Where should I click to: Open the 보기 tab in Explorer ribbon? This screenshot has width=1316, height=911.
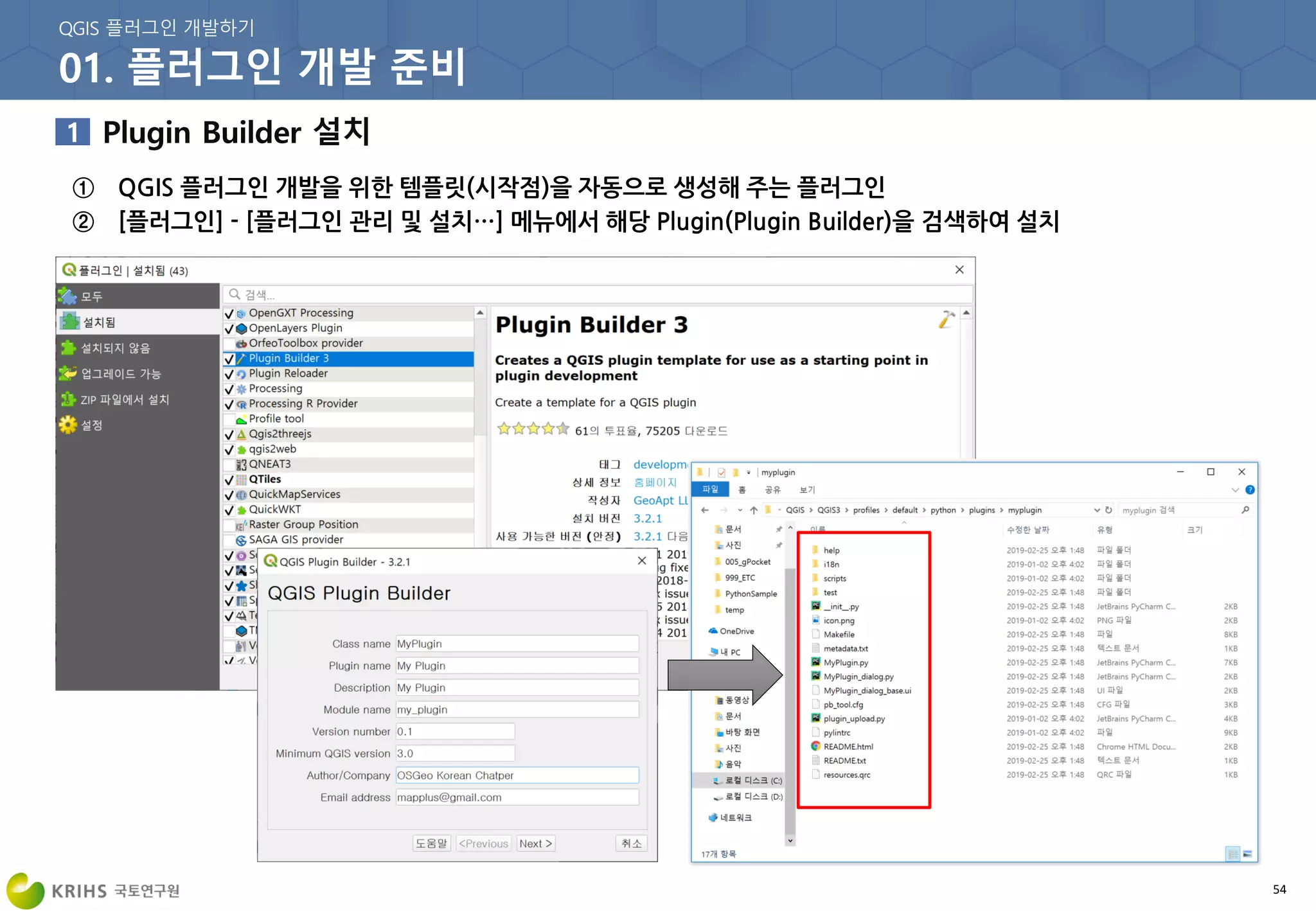(807, 490)
